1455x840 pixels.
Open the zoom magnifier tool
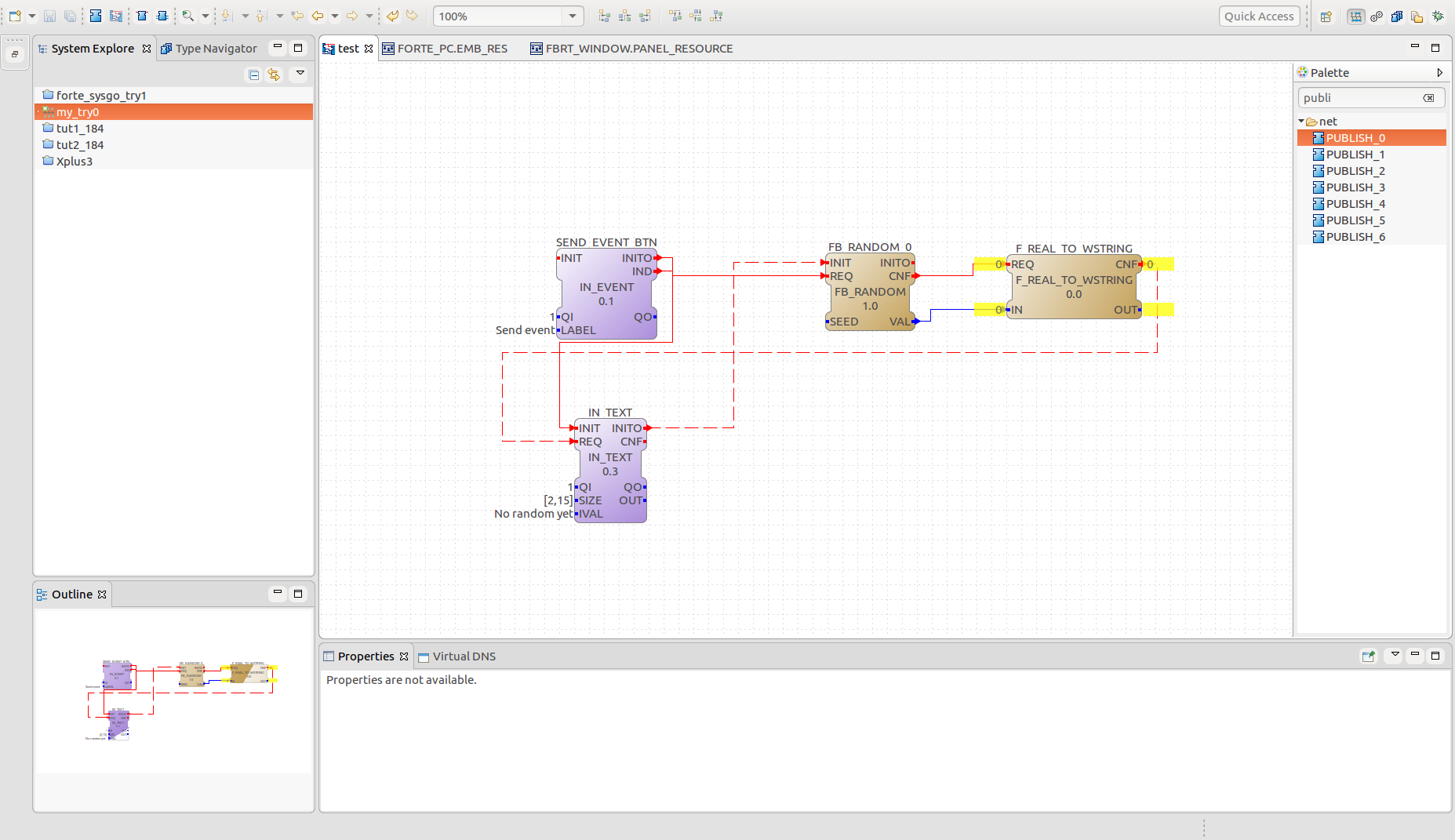(x=188, y=16)
